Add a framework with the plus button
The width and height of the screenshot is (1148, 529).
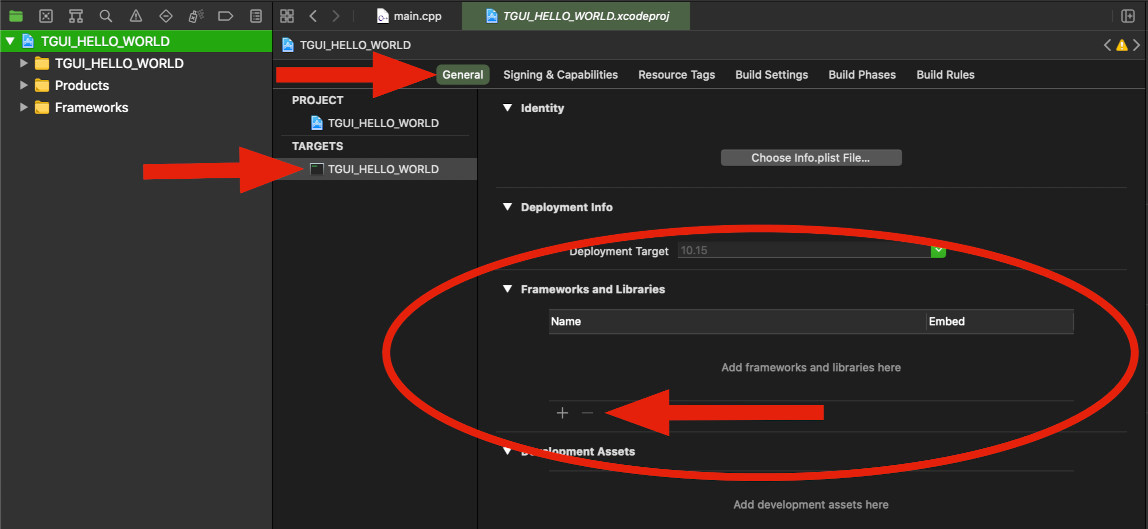coord(562,413)
